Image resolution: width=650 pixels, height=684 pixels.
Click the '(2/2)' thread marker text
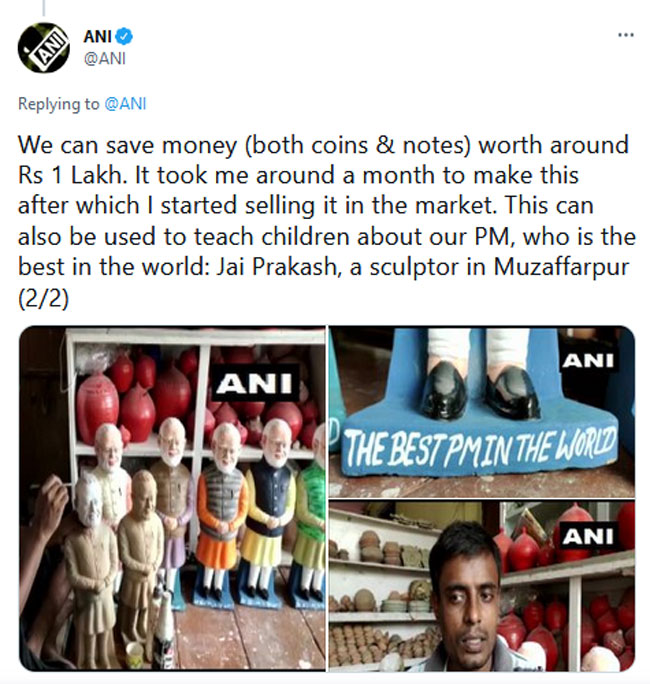pyautogui.click(x=43, y=299)
